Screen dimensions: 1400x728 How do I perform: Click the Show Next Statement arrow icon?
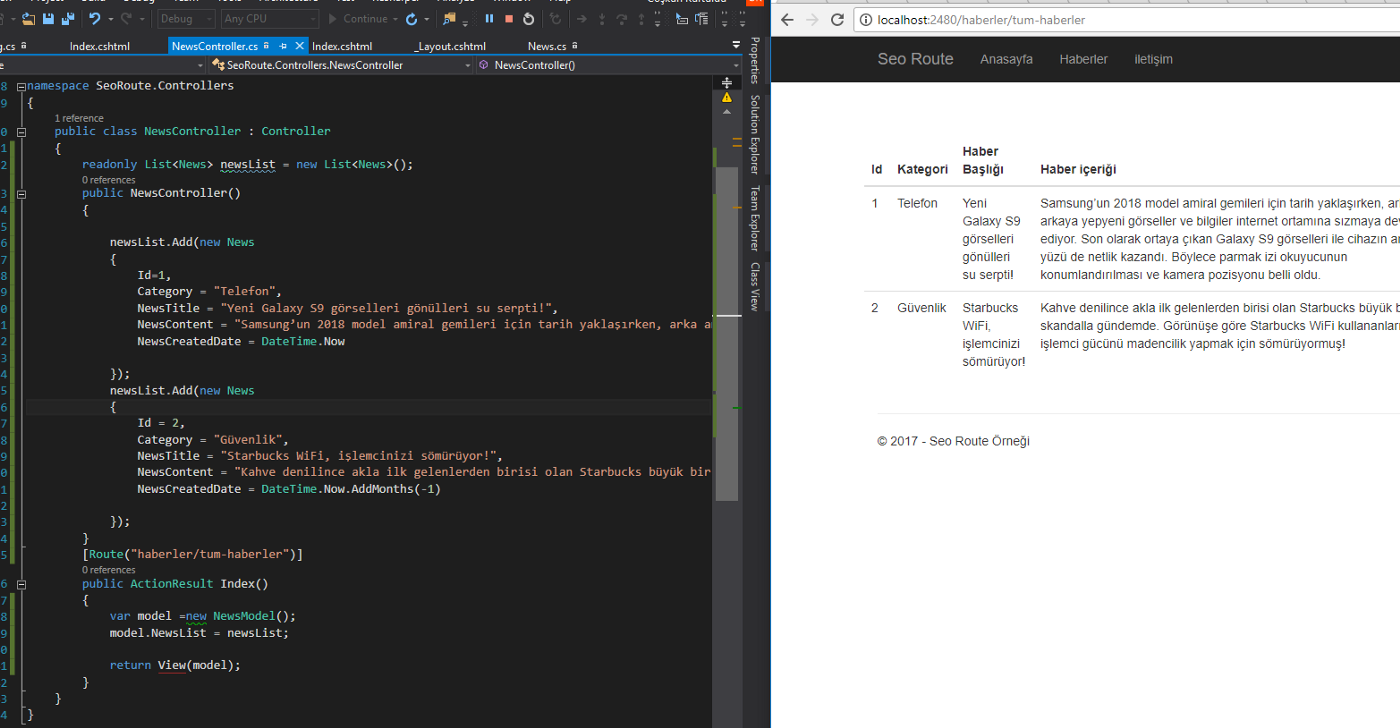tap(581, 19)
